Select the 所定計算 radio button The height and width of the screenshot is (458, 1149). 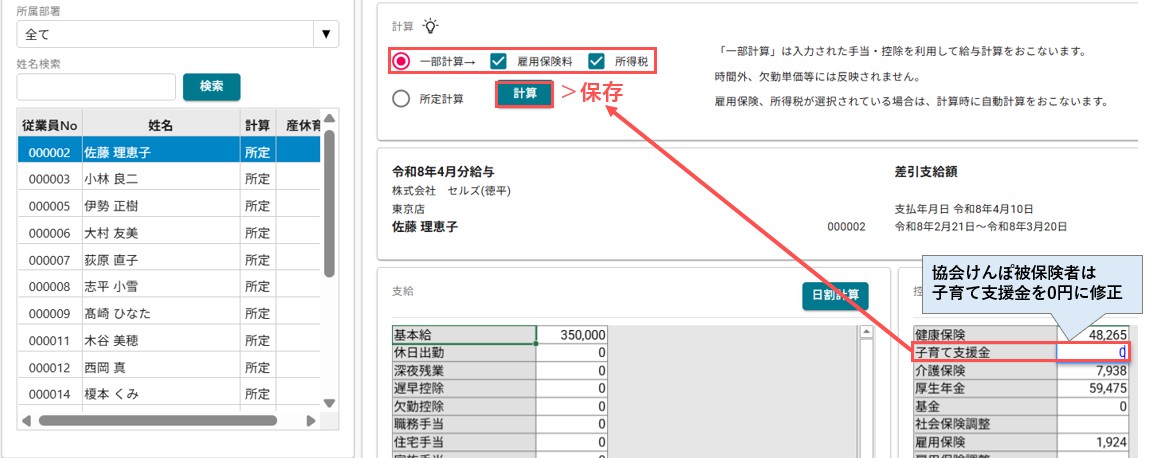[x=401, y=98]
